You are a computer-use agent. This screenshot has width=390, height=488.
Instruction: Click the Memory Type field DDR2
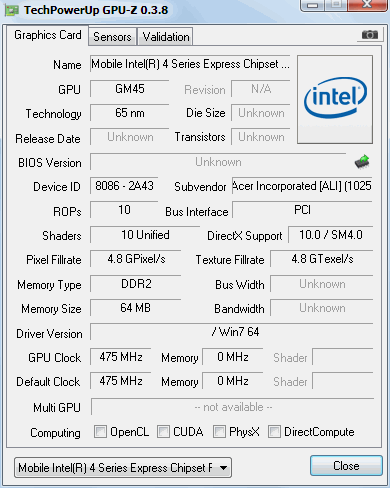136,284
